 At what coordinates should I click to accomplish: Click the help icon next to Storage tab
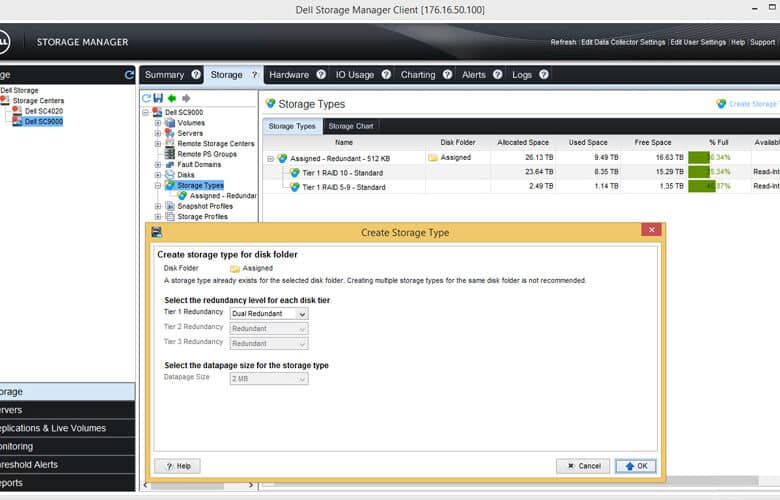tap(255, 75)
